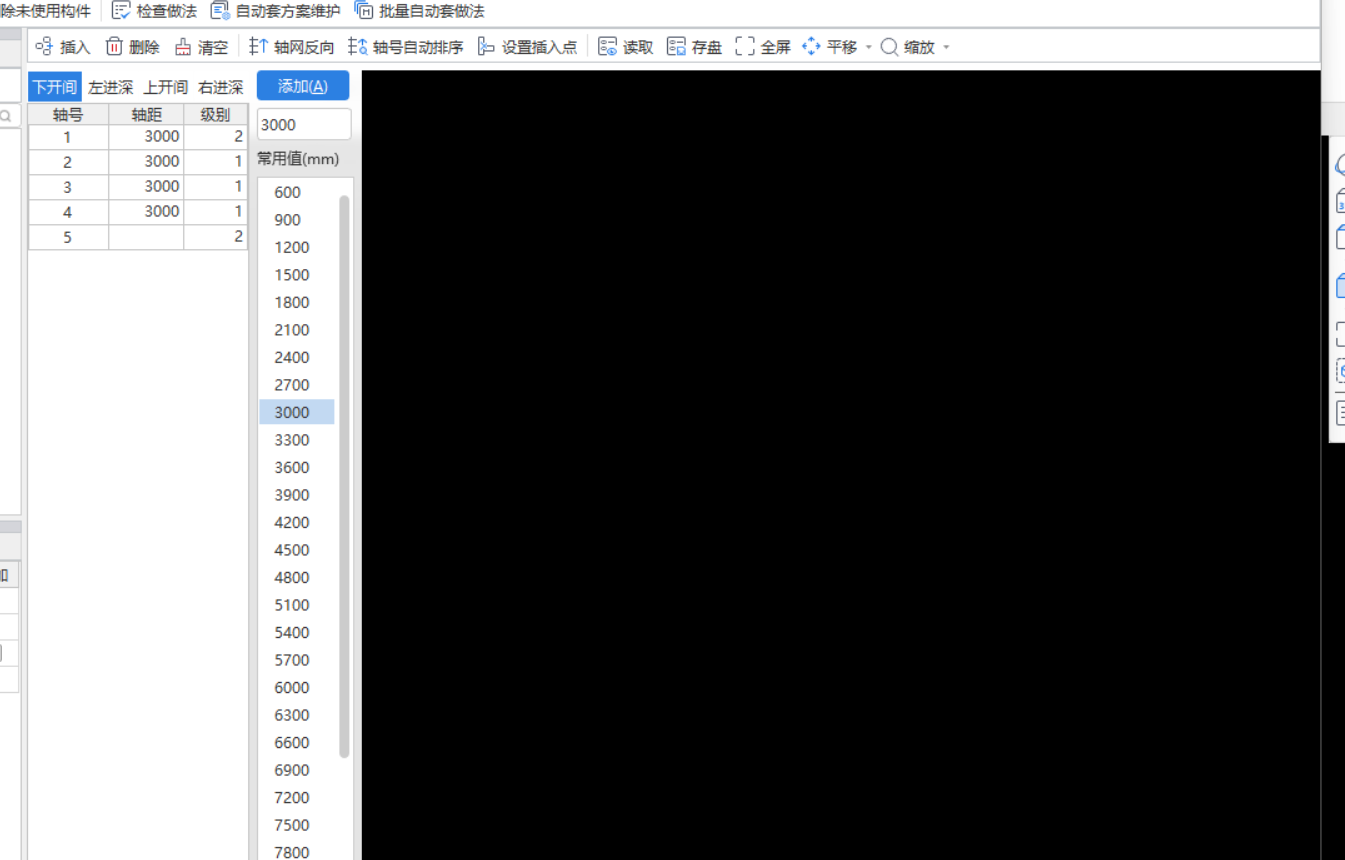Select the 轴号 5 cell
This screenshot has height=860, width=1345.
[68, 237]
